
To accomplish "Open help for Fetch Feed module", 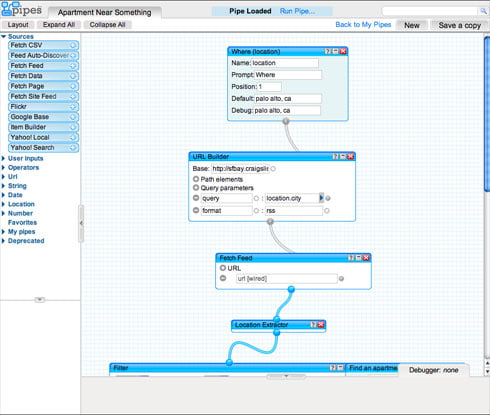I will click(351, 258).
